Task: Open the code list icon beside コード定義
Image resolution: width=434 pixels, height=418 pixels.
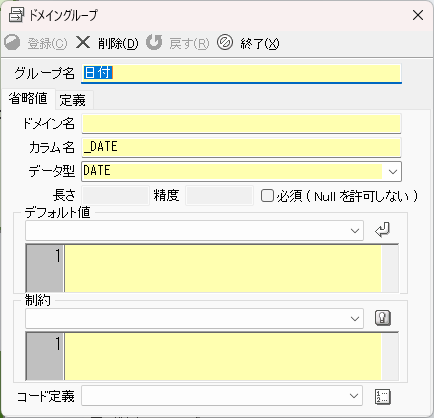Action: tap(383, 396)
